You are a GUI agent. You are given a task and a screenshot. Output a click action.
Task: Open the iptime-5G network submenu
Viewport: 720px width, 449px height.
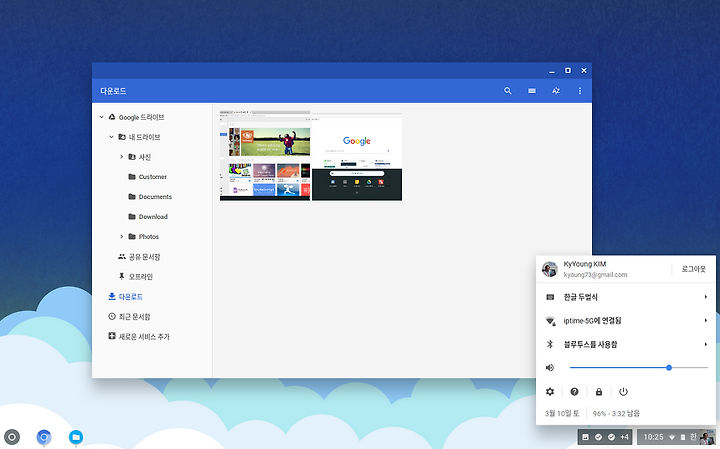(x=626, y=320)
